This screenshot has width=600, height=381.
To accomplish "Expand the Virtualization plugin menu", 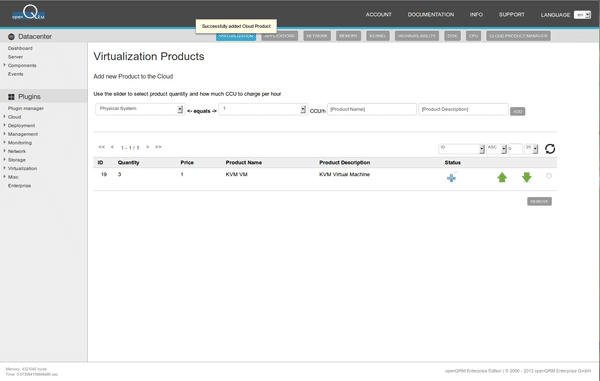I will (x=5, y=168).
